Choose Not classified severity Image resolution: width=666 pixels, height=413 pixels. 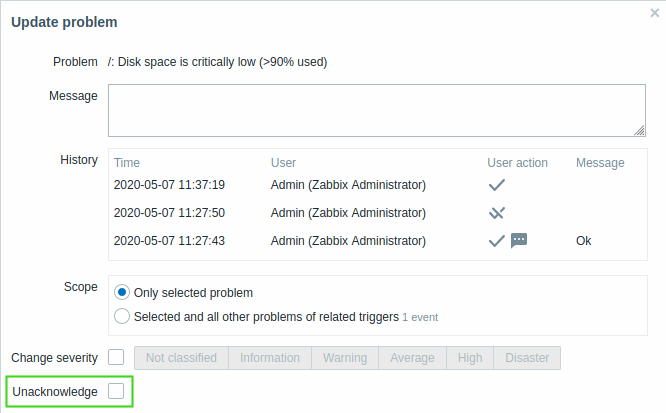[181, 358]
